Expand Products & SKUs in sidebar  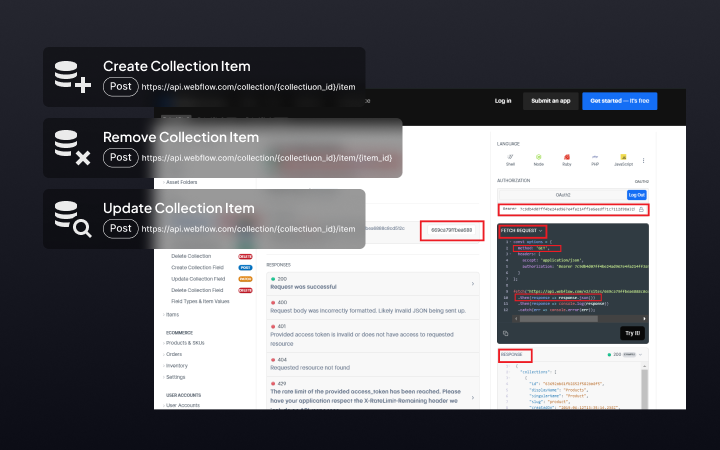point(184,343)
